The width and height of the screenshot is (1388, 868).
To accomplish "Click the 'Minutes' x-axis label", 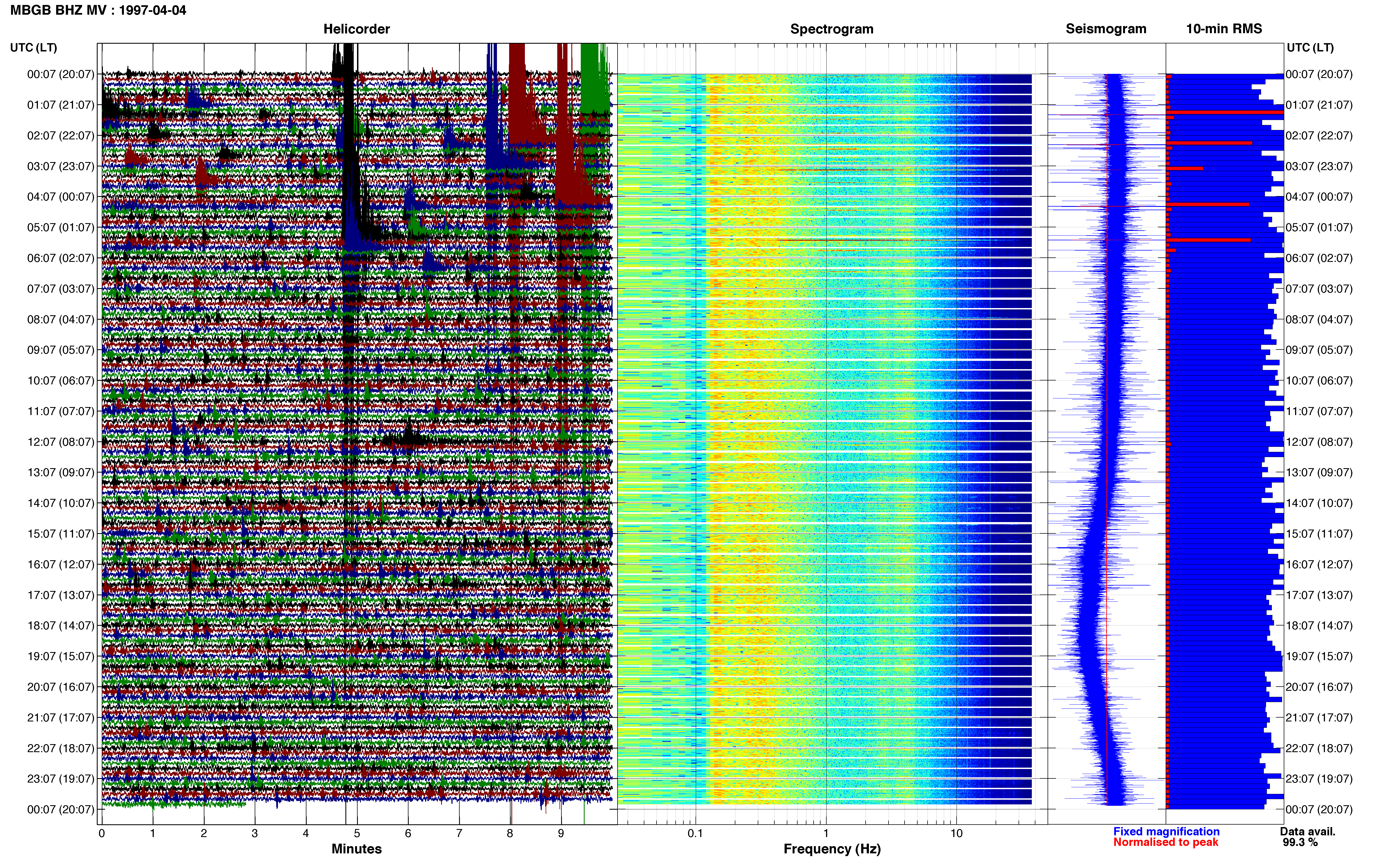I will [356, 848].
